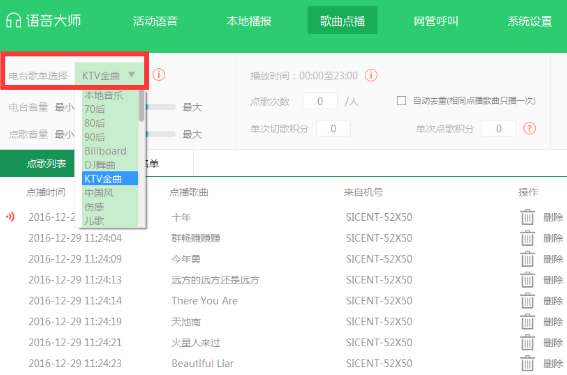Adjust the 点歌音量 slider
The image size is (567, 375).
coord(161,134)
